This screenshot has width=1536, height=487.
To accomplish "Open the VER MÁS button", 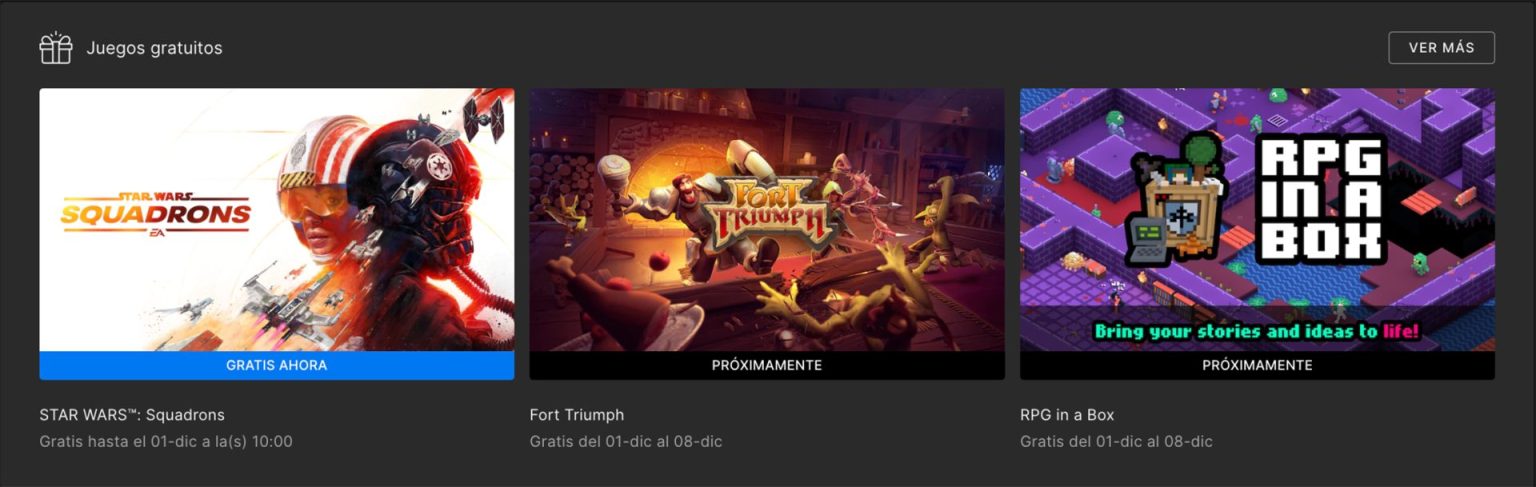I will [1441, 48].
